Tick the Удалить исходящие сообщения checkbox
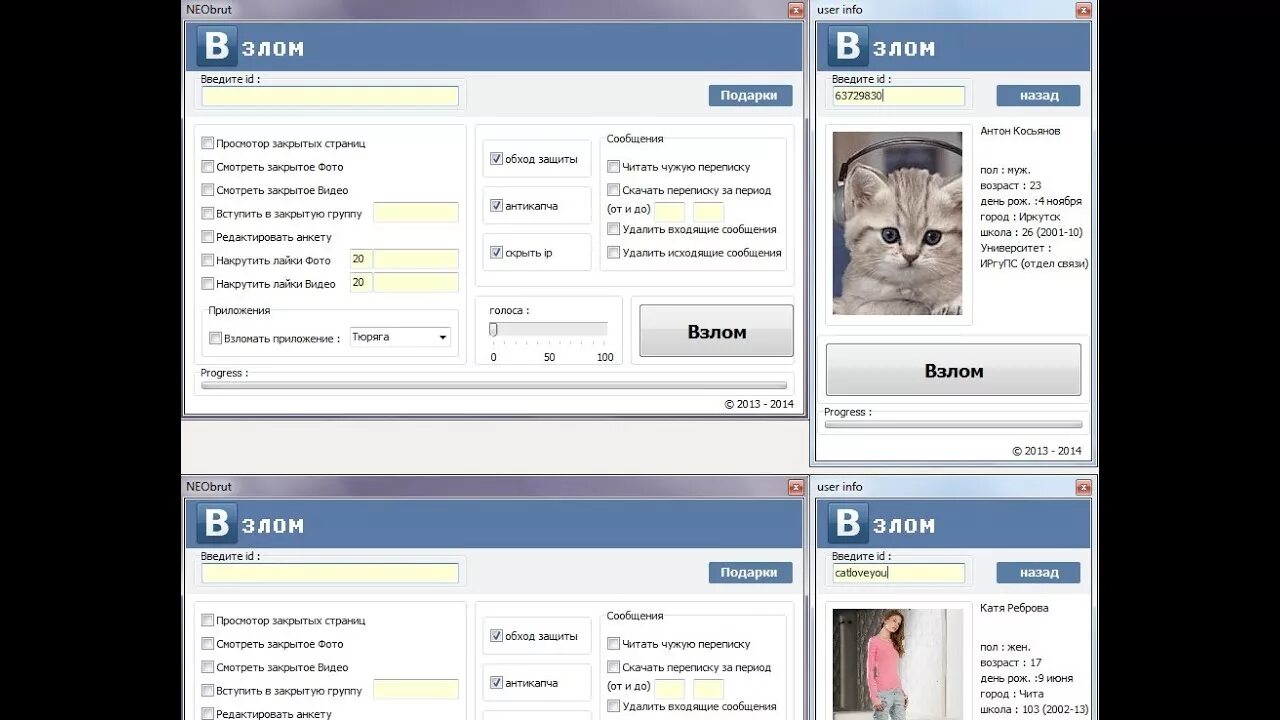 pyautogui.click(x=614, y=253)
